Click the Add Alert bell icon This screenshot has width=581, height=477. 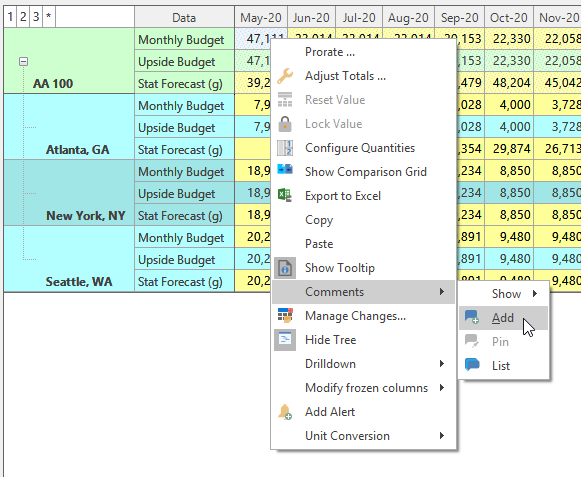[x=285, y=412]
